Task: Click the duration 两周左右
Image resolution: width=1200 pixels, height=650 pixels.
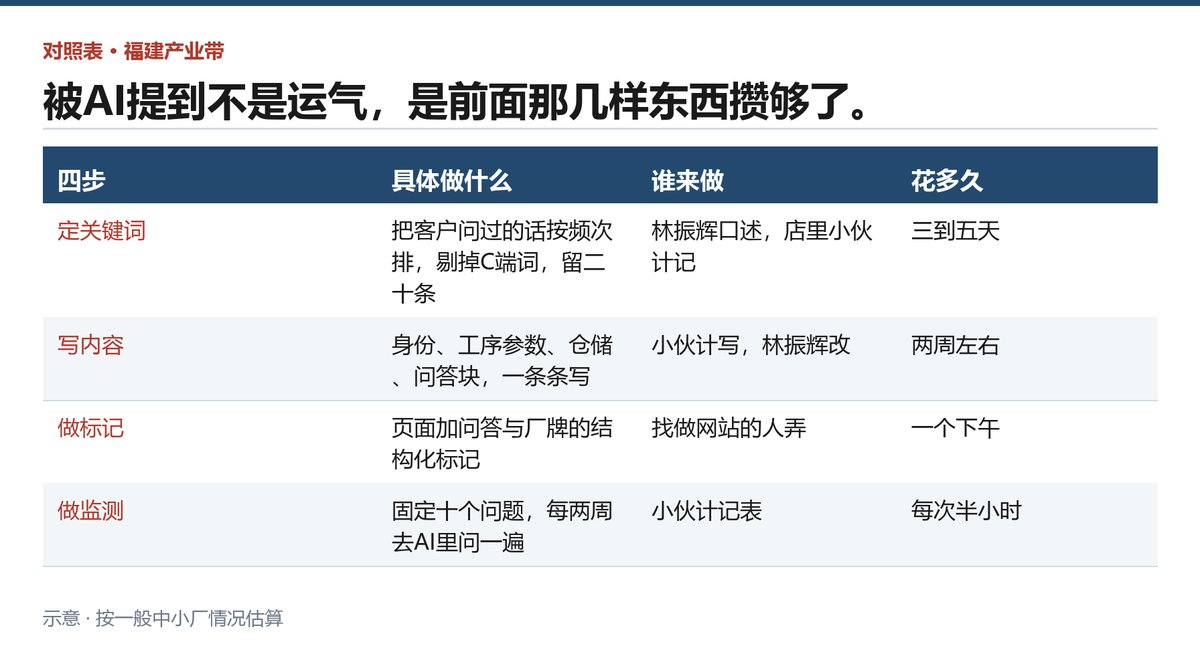Action: click(955, 346)
